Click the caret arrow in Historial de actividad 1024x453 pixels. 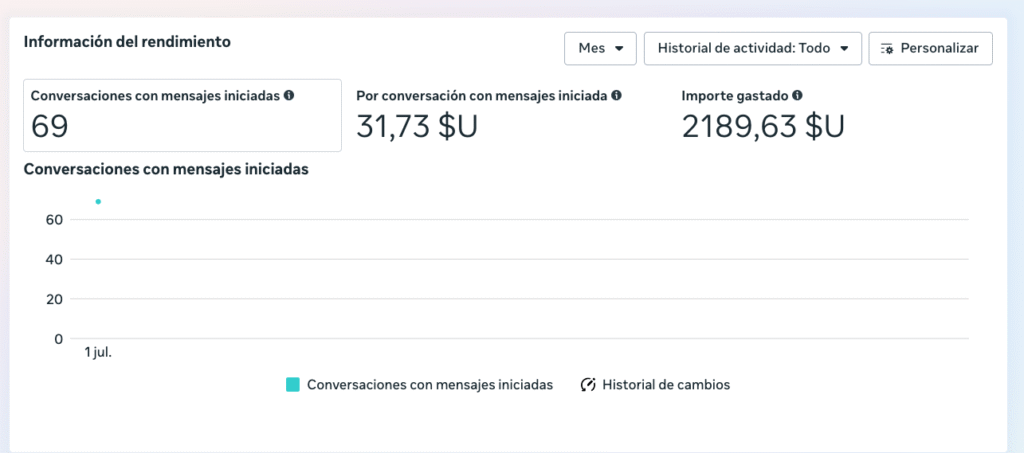[x=844, y=48]
